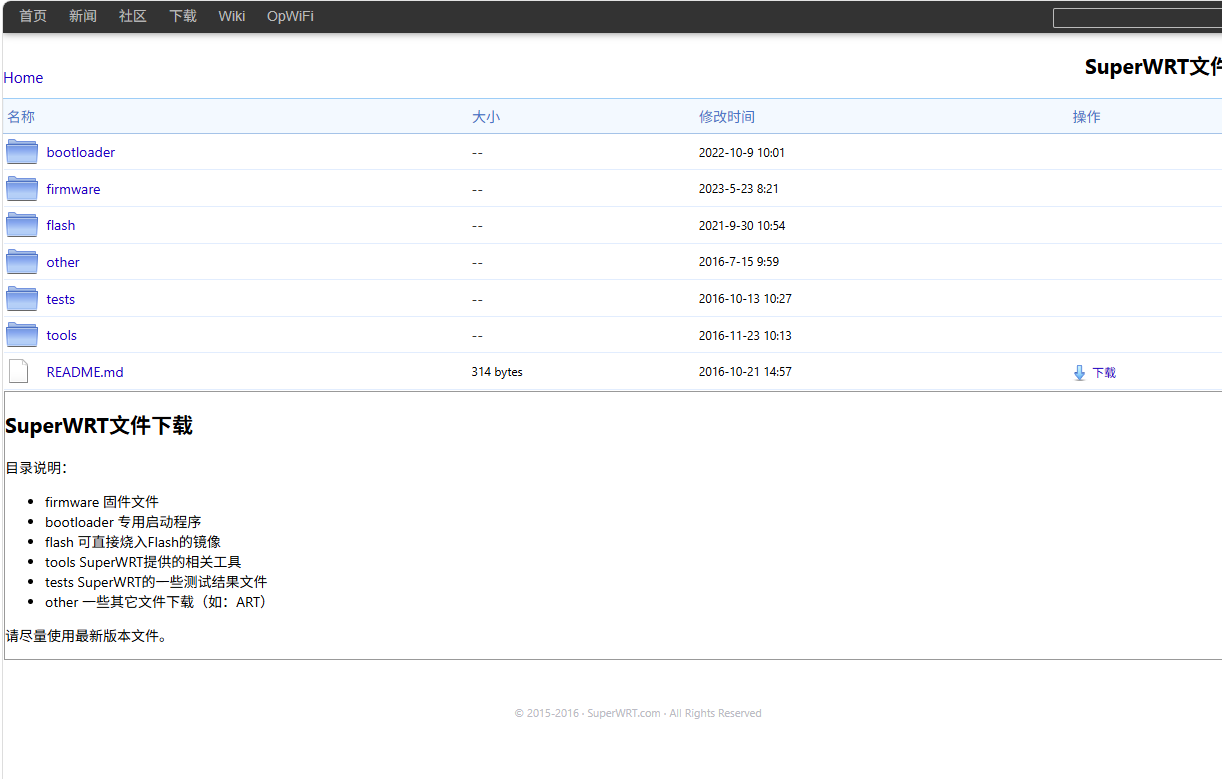Open the firmware folder link
This screenshot has width=1222, height=779.
coord(73,189)
